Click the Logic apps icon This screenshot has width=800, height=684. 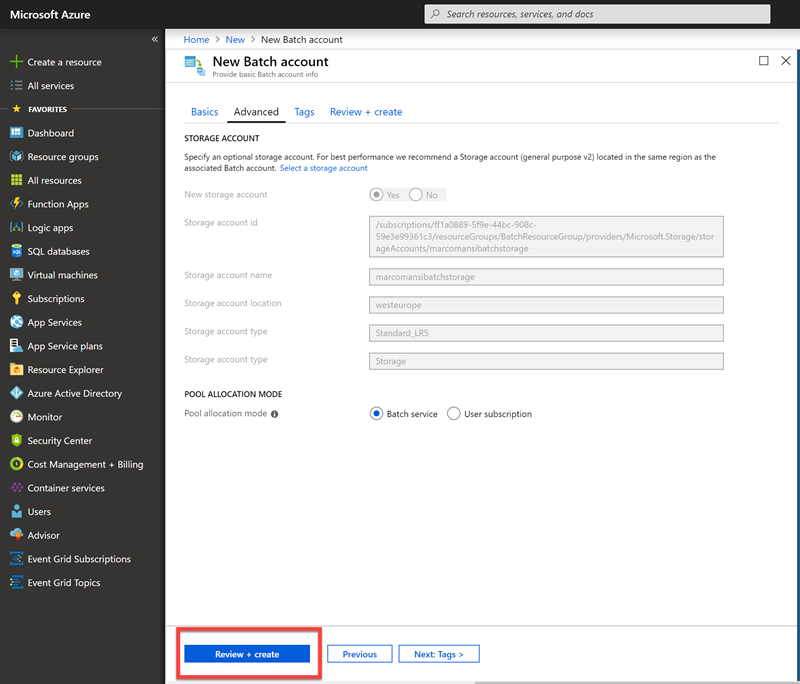point(16,227)
